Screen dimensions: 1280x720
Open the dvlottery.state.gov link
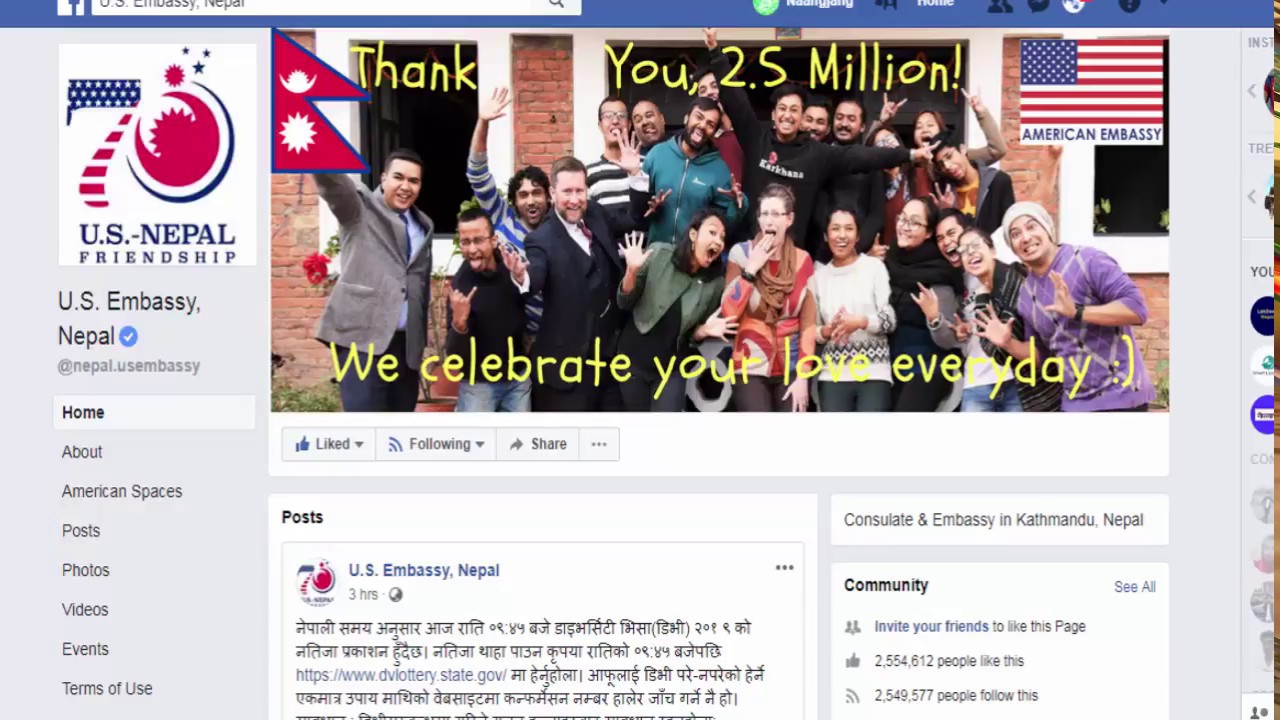(401, 675)
